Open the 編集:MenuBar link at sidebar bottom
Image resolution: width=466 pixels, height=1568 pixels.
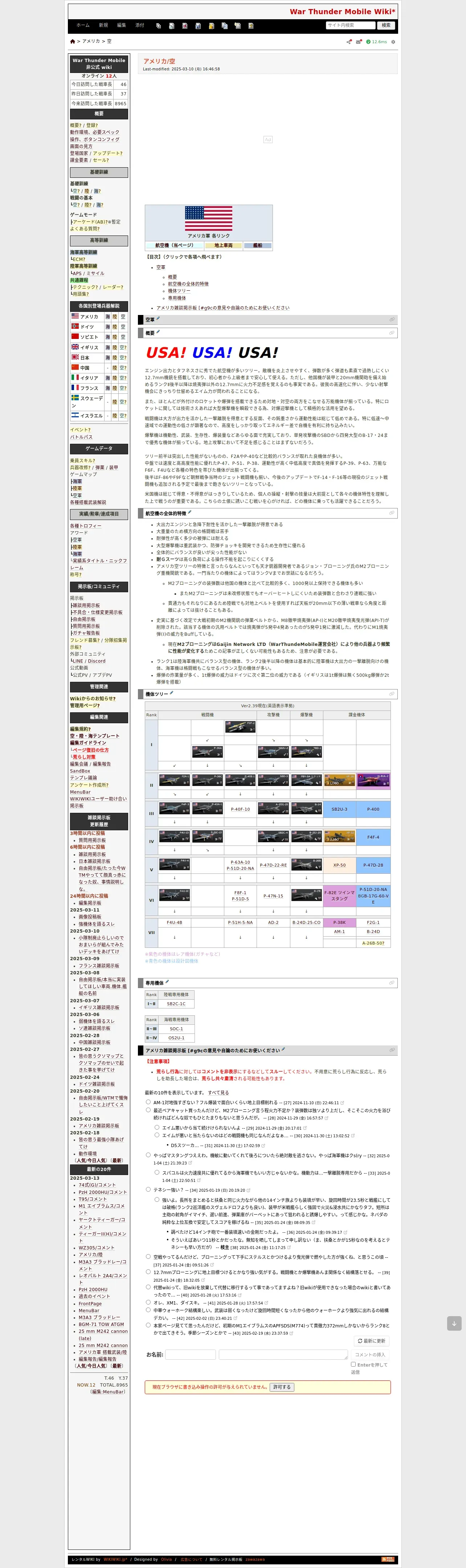[109, 1392]
